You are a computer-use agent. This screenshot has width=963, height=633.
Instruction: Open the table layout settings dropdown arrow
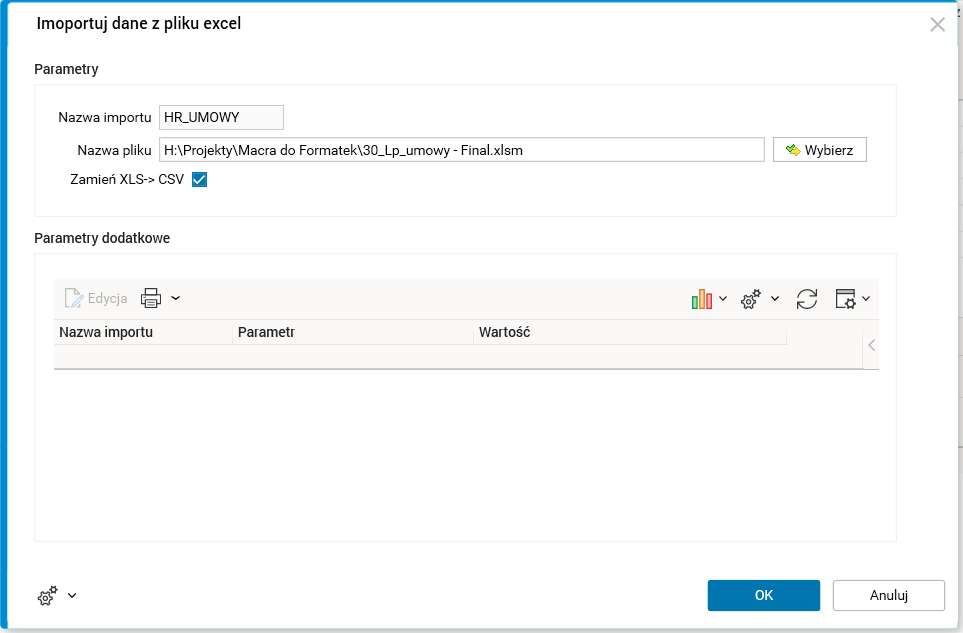(866, 299)
